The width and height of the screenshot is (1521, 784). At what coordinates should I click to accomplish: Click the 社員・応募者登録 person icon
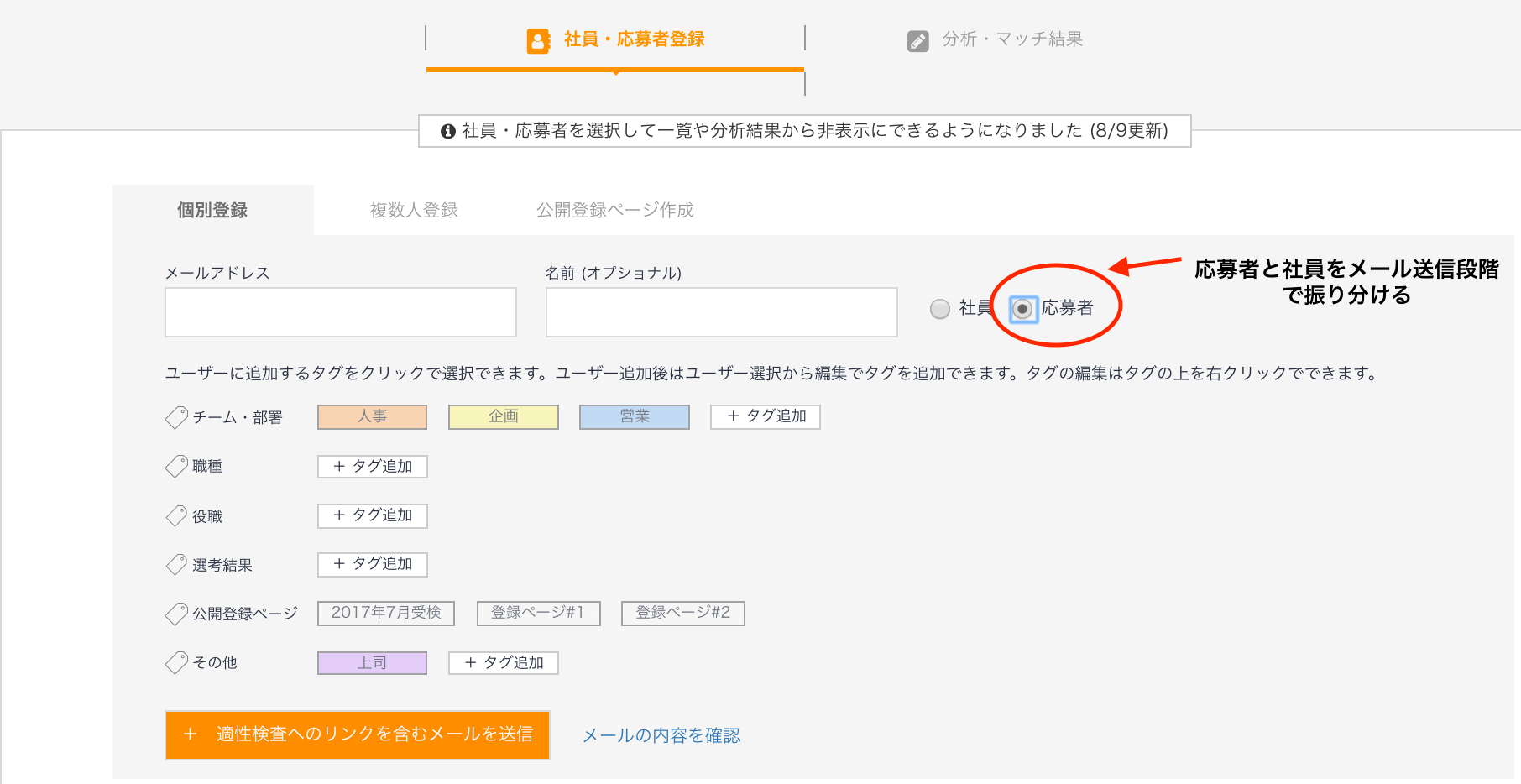point(538,40)
